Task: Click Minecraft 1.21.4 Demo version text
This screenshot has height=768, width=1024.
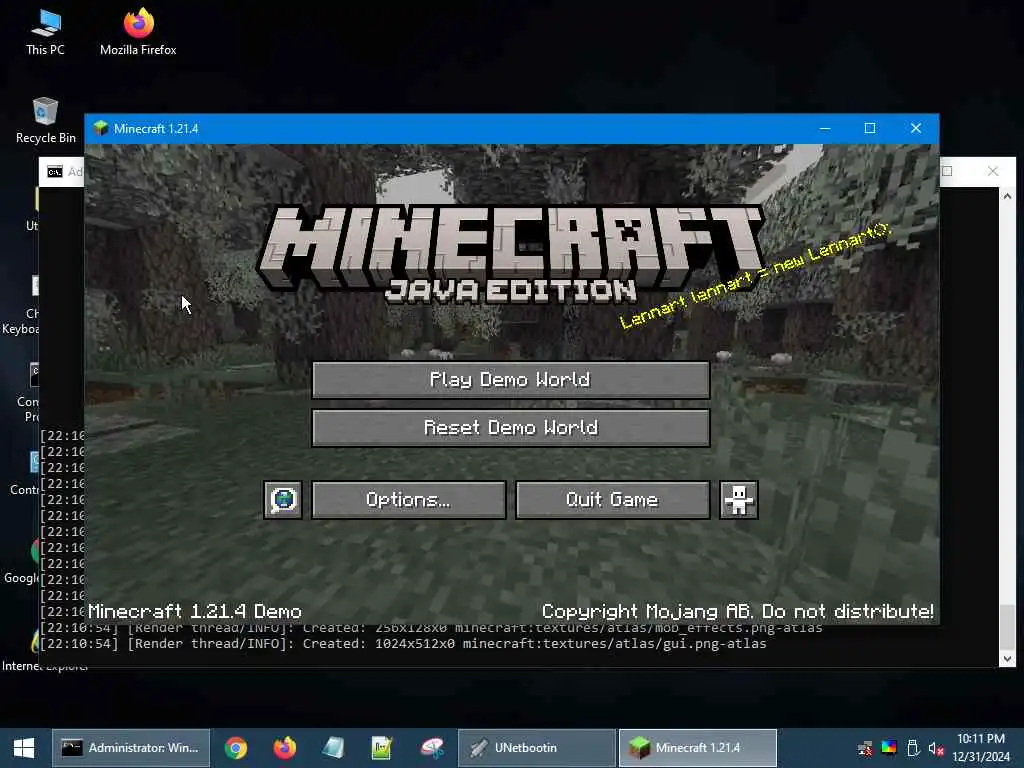Action: 195,612
